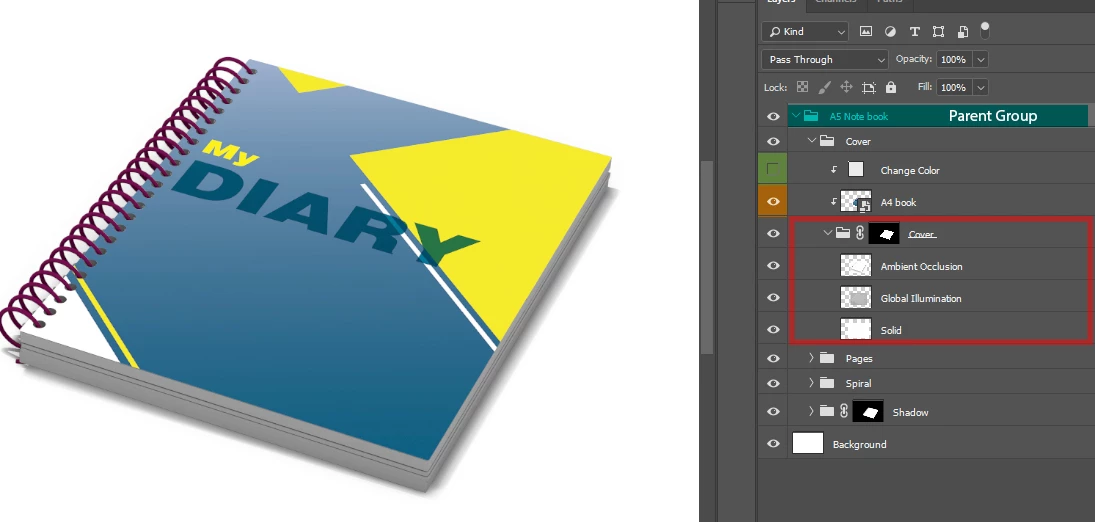Click folder icon of the Spiral group
The image size is (1095, 522).
827,383
